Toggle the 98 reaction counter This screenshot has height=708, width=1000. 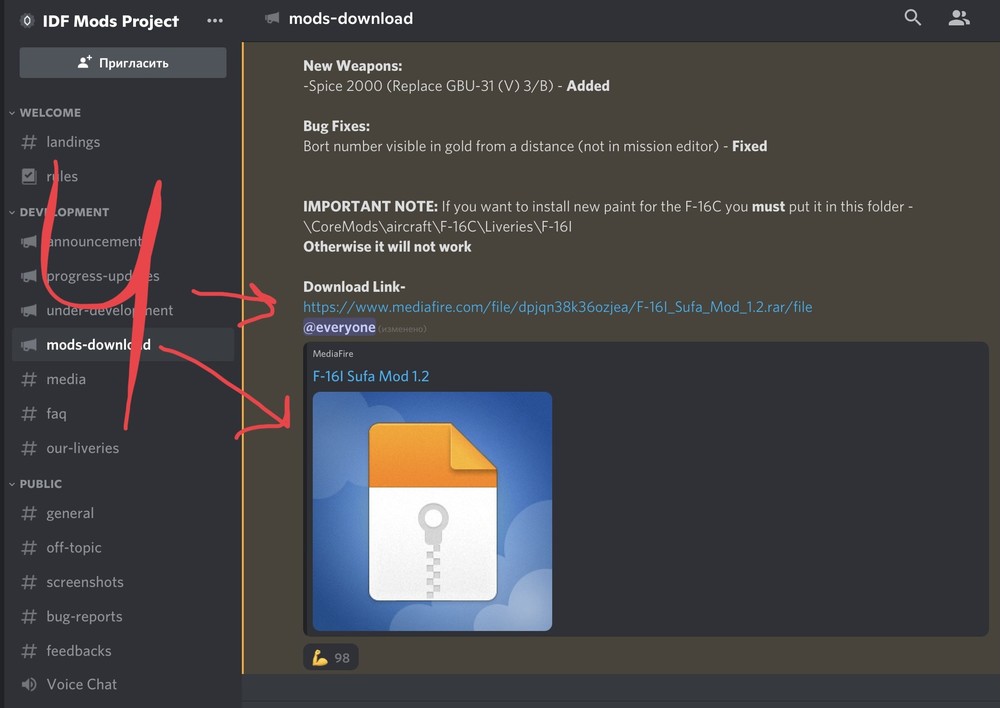[x=341, y=657]
